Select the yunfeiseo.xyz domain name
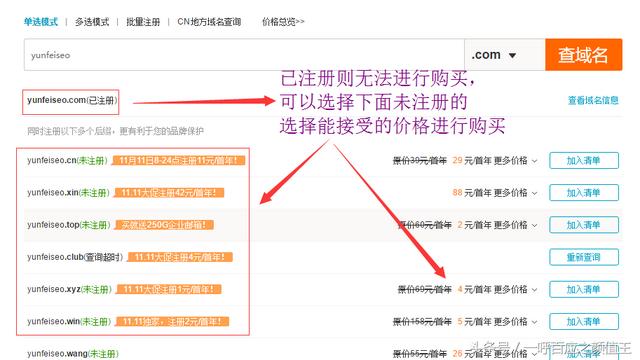The image size is (640, 360). 53,289
